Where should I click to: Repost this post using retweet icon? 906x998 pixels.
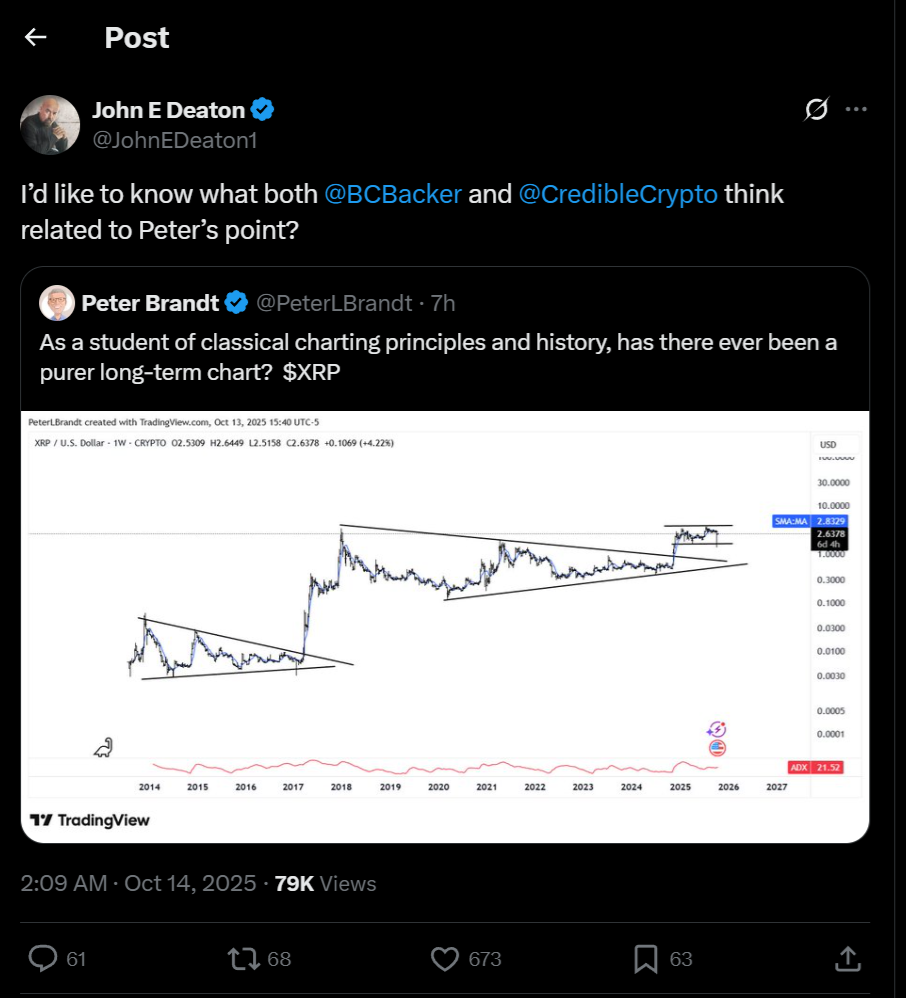pos(243,959)
